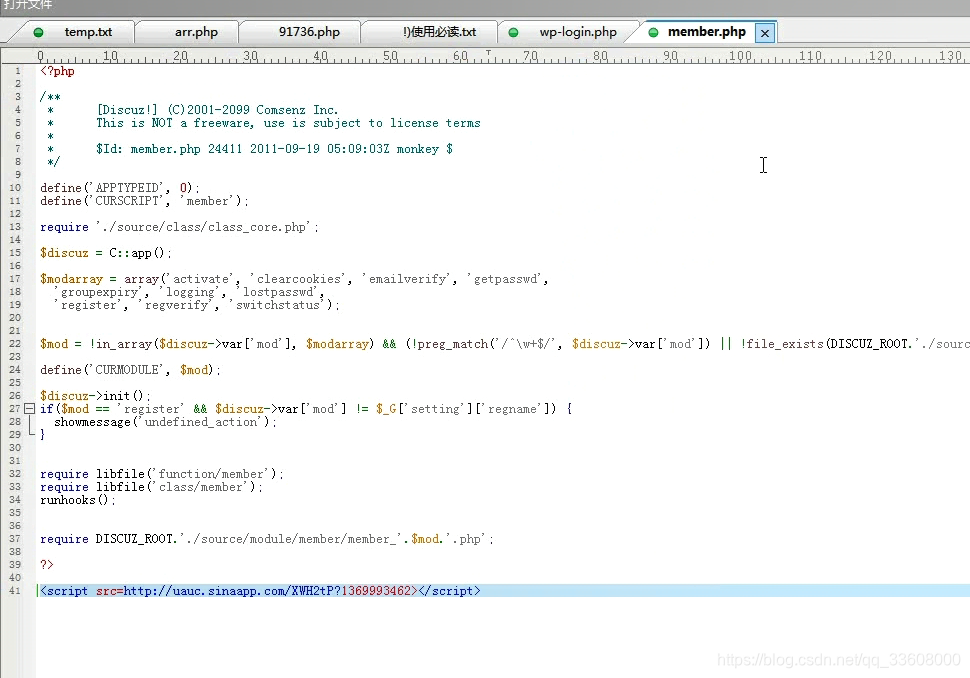Click 'This is NOT a freeware' comment line

click(288, 123)
